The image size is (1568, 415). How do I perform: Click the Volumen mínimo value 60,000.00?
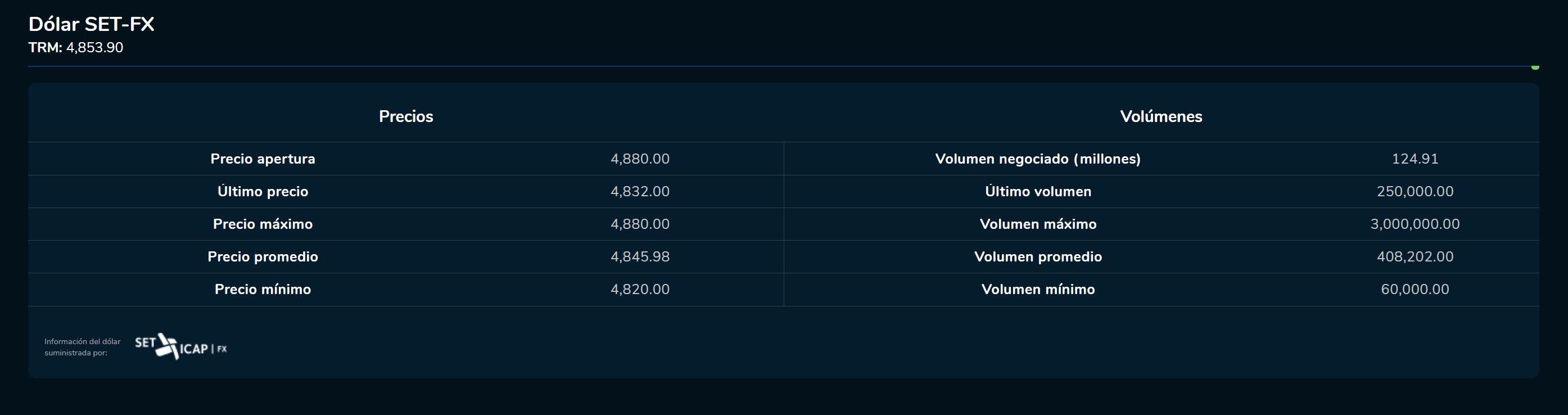click(1415, 289)
